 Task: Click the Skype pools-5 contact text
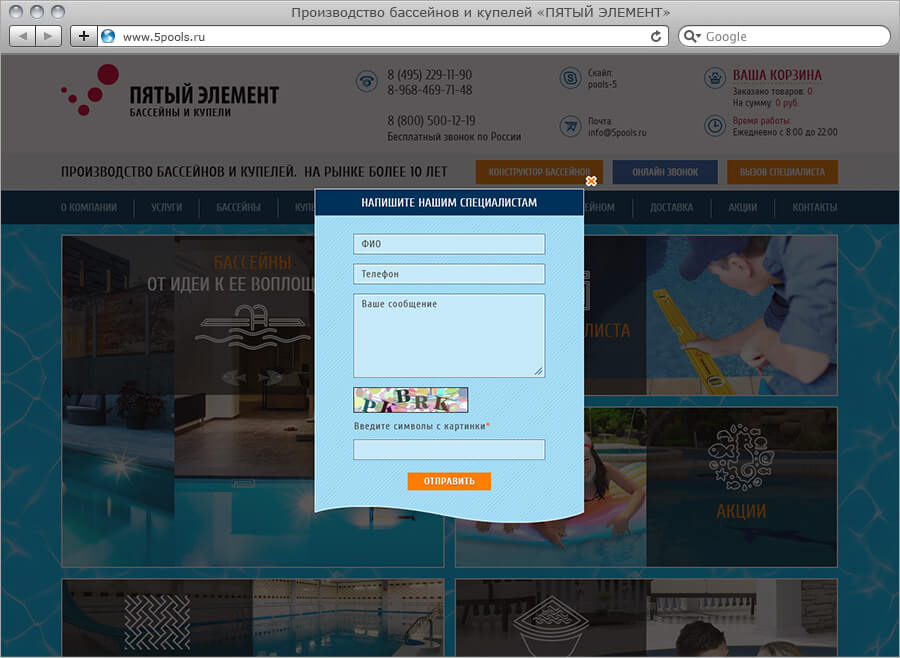602,84
